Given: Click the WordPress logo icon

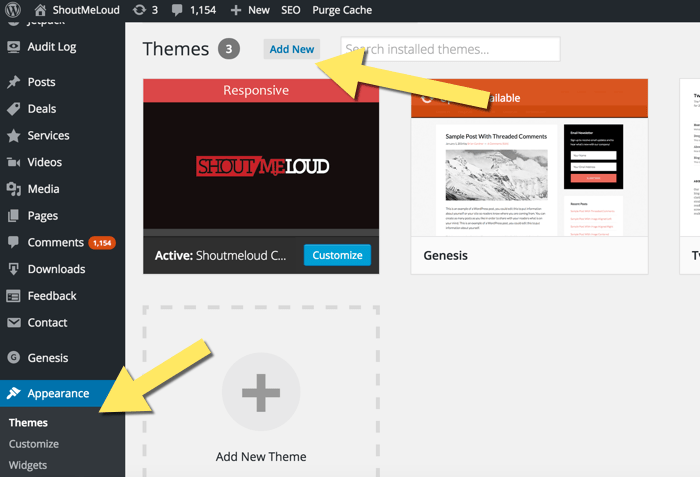Looking at the screenshot, I should pyautogui.click(x=13, y=9).
